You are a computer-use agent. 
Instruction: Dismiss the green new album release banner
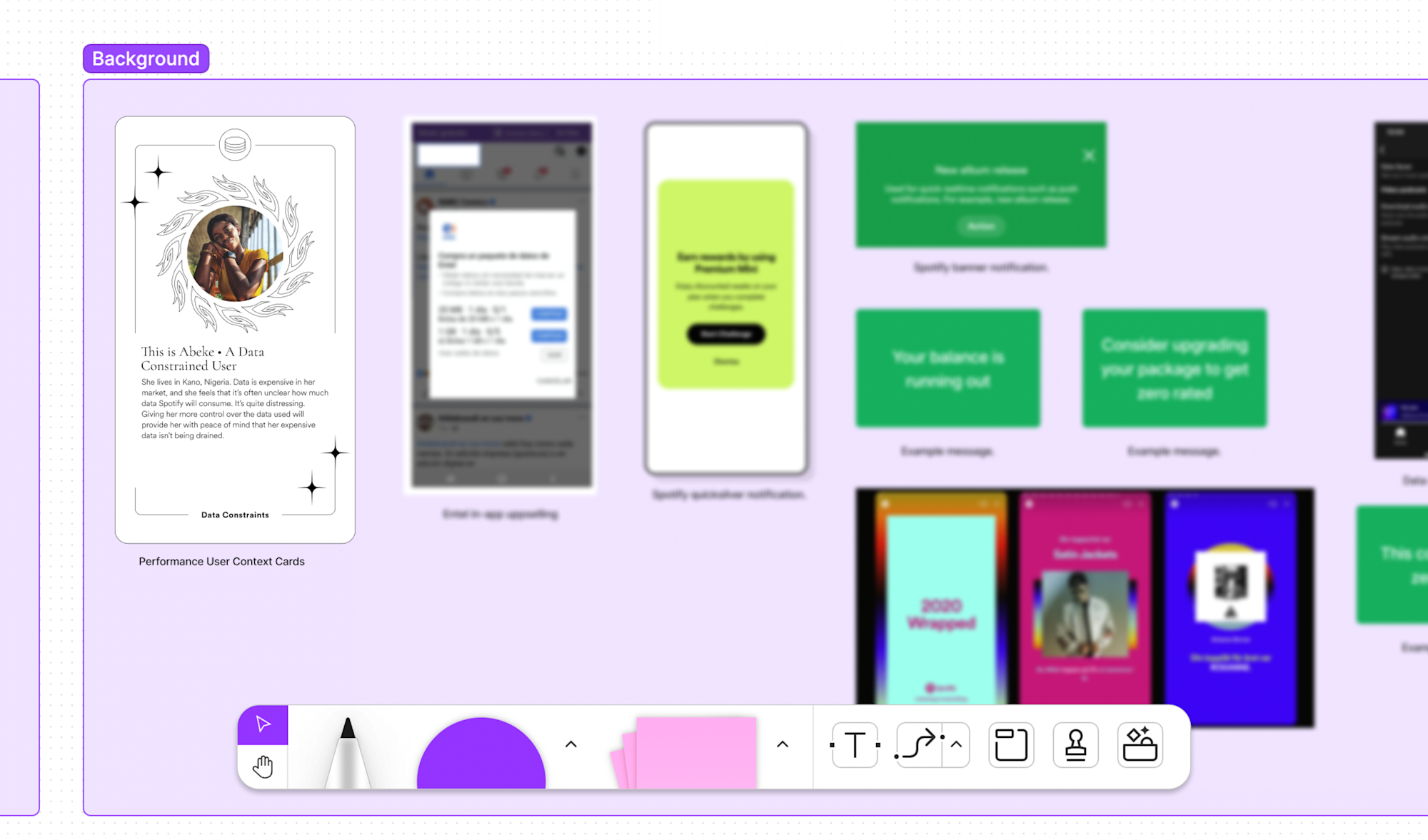[1088, 155]
